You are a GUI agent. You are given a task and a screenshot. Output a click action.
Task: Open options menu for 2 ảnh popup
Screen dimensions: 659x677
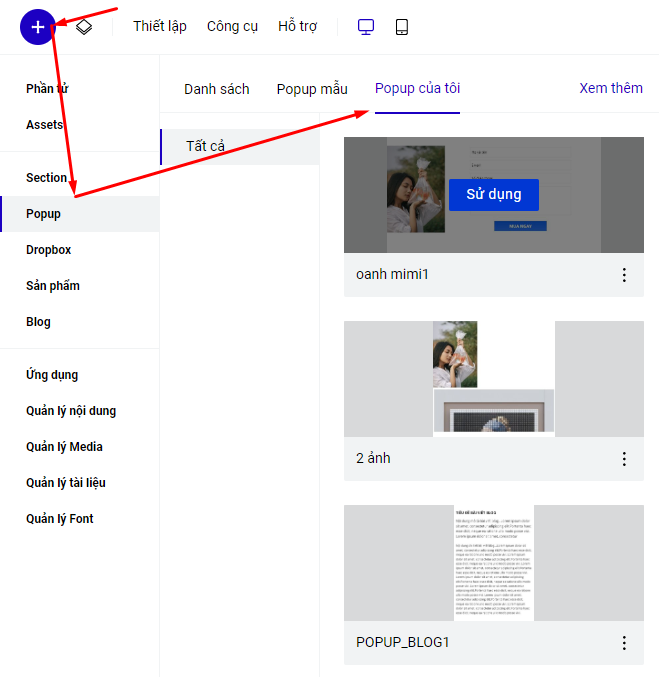click(624, 458)
